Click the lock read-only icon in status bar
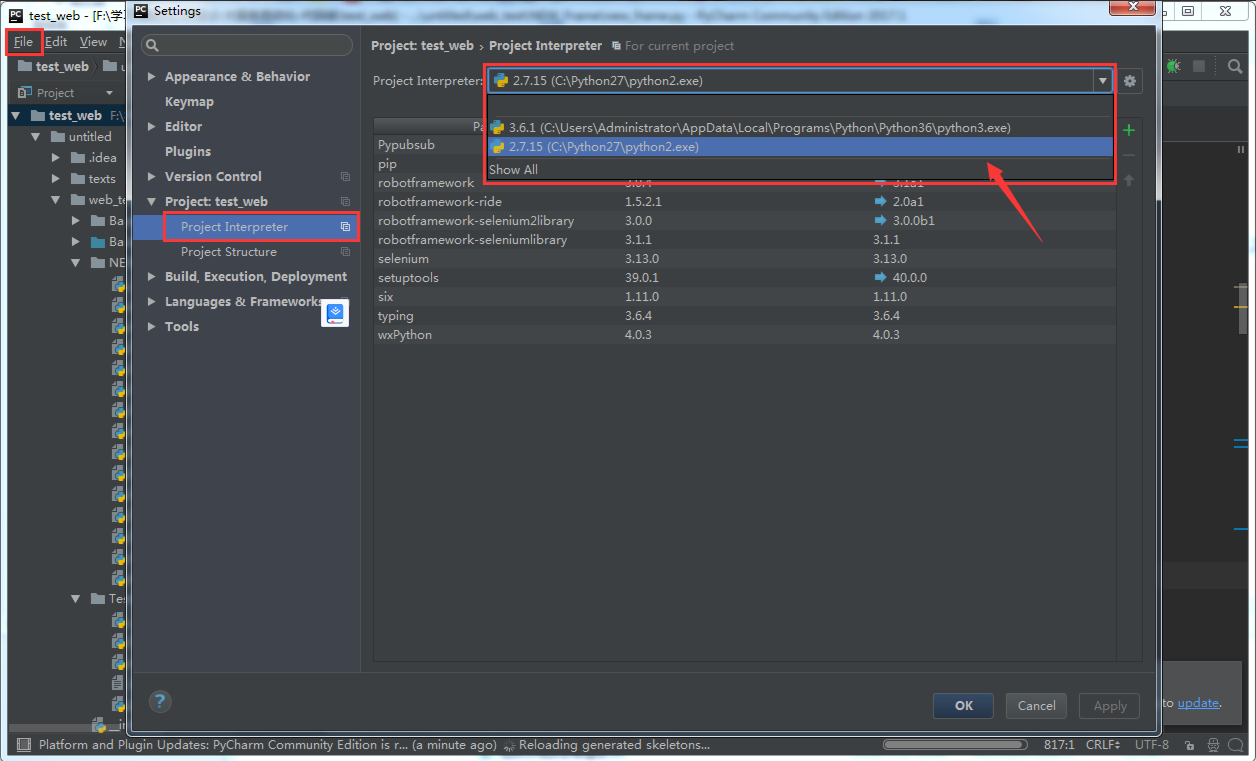1256x761 pixels. coord(1189,745)
